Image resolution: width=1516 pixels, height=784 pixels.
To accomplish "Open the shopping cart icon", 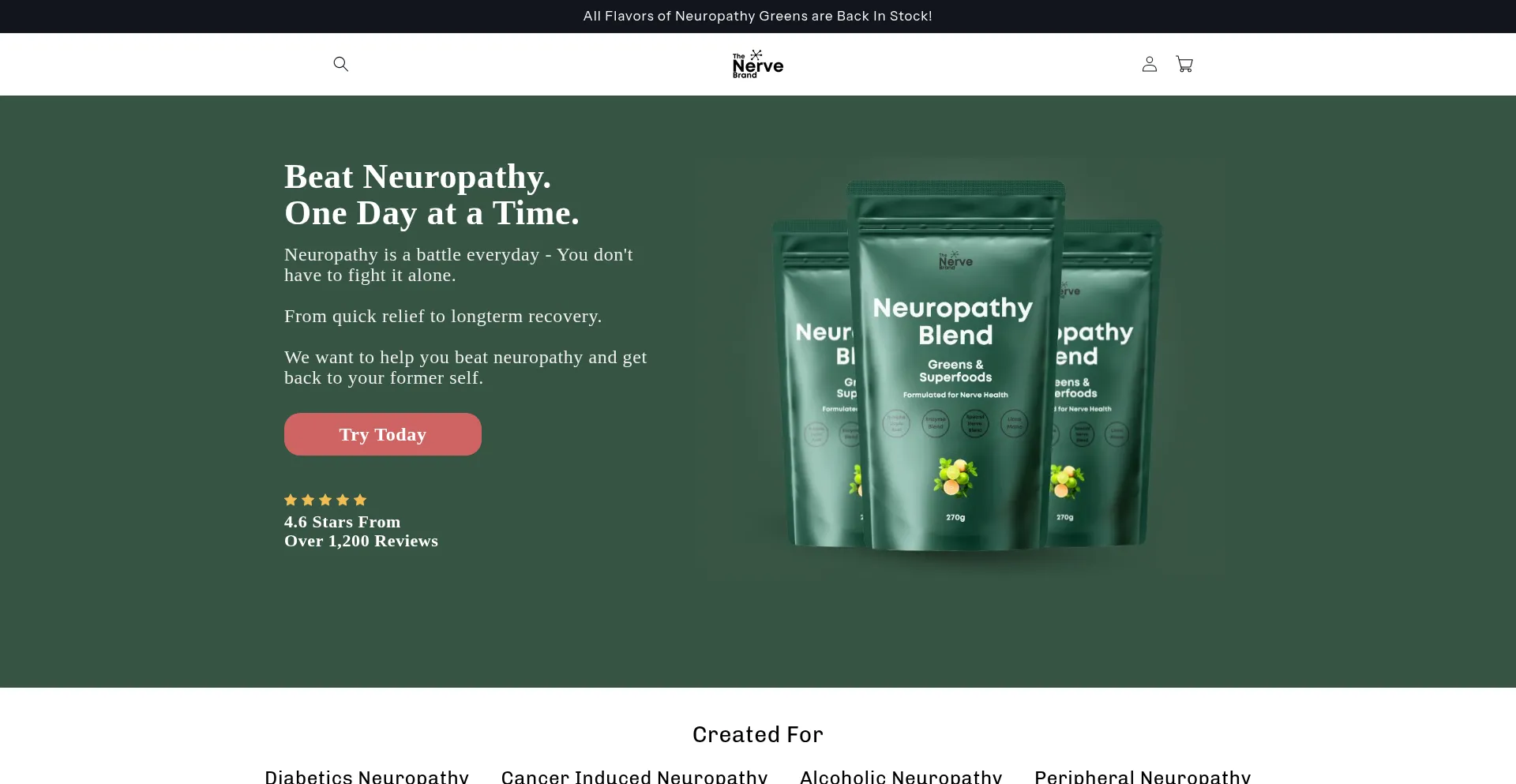I will tap(1184, 64).
